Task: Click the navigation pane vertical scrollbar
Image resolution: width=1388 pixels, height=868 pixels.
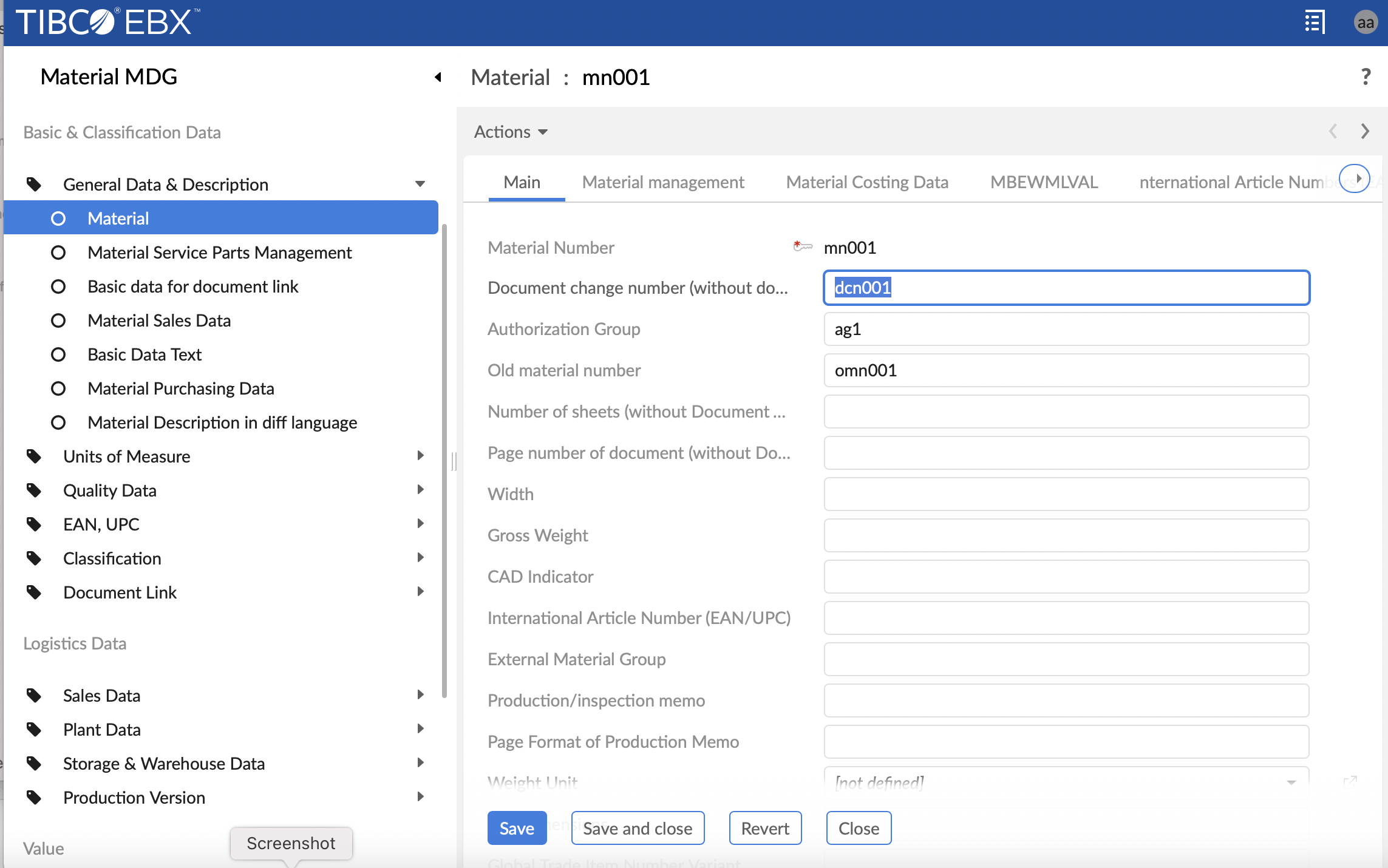Action: [x=444, y=461]
